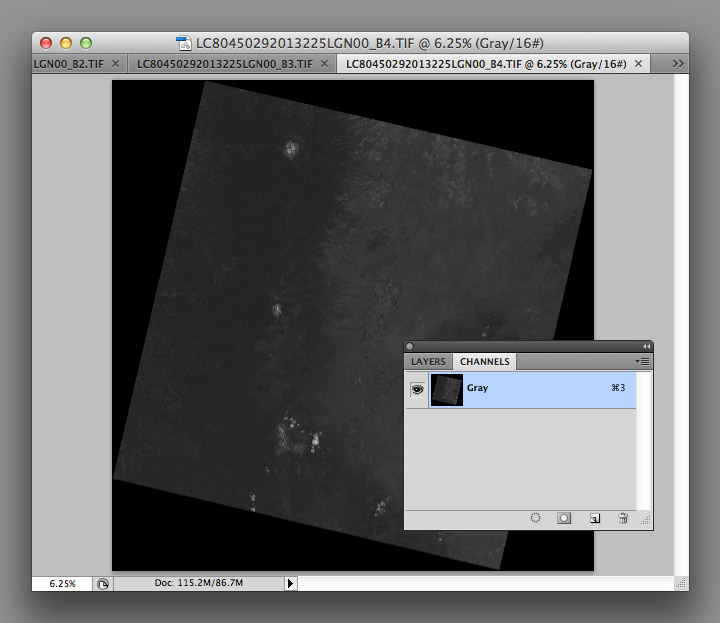Screen dimensions: 720x623
Task: Click the document proxy icon in title bar
Action: 184,43
